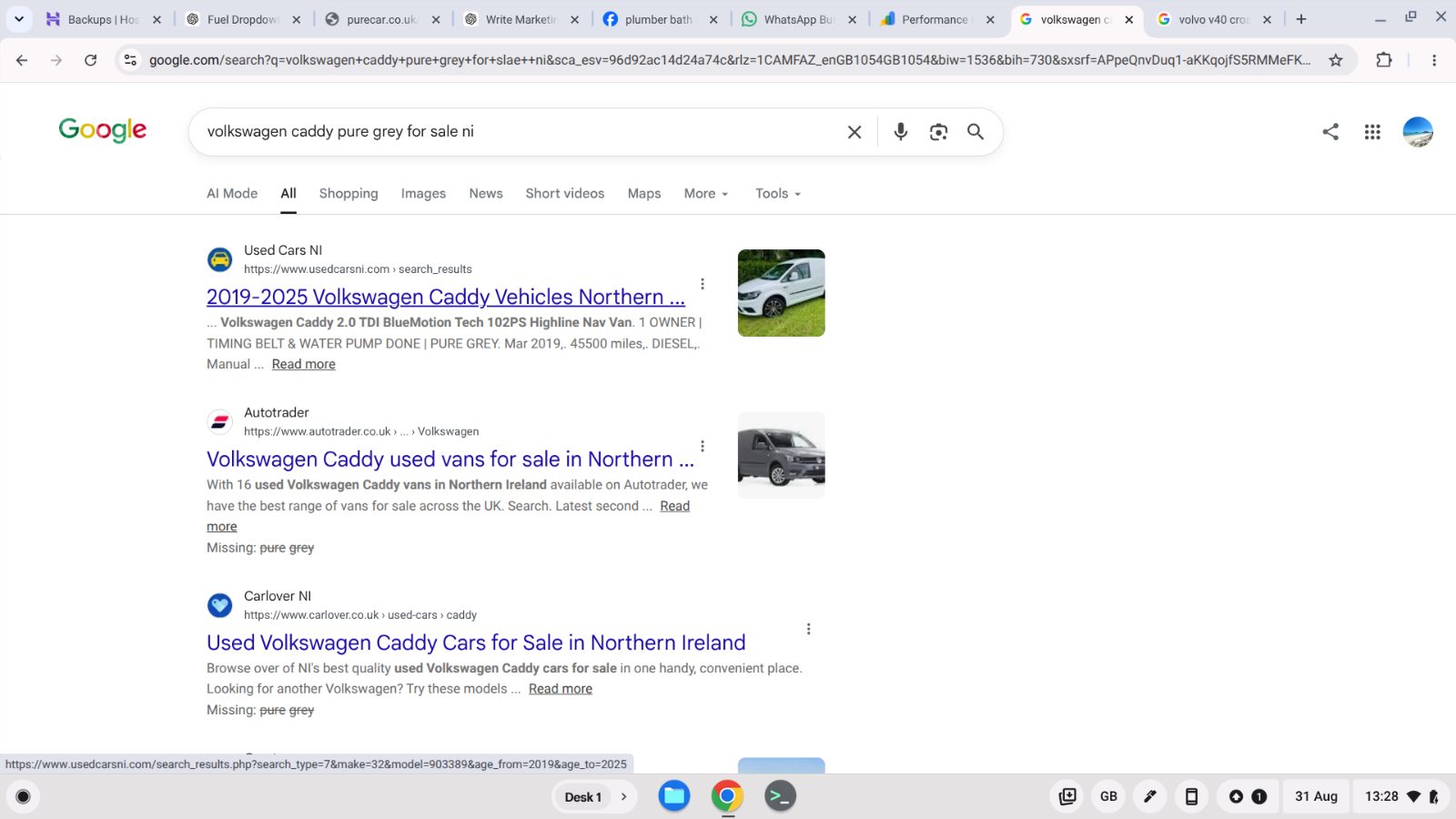The width and height of the screenshot is (1456, 819).
Task: Switch to the Backups browser tab
Action: coord(103,19)
